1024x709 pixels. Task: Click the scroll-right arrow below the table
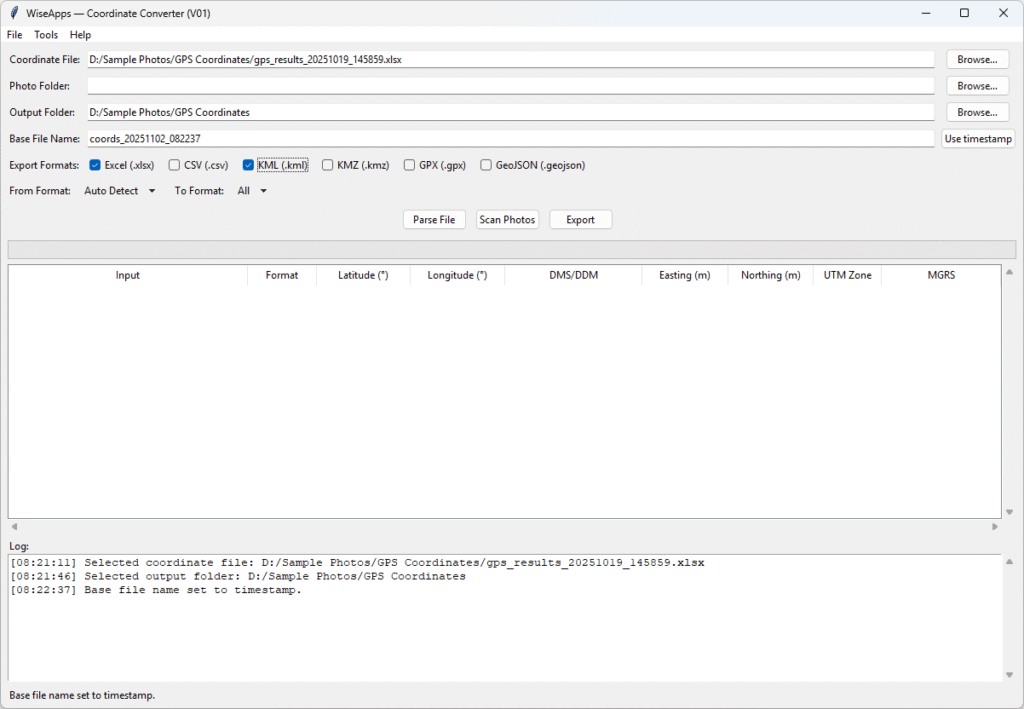click(995, 525)
